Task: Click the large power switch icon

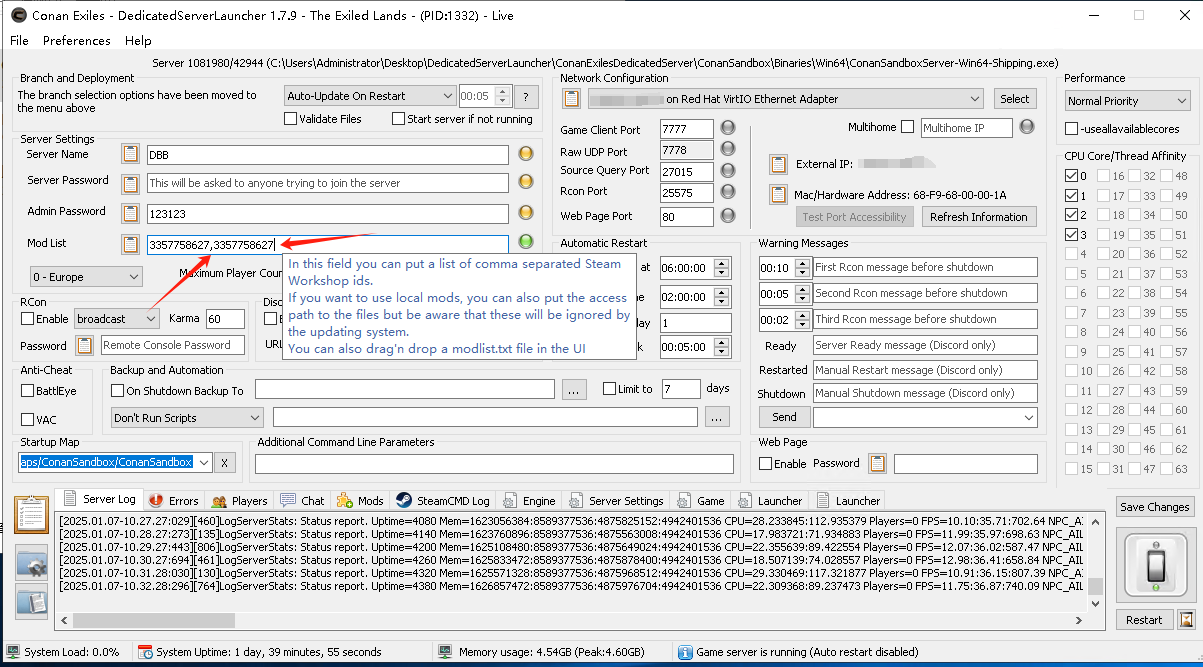Action: pos(1153,567)
